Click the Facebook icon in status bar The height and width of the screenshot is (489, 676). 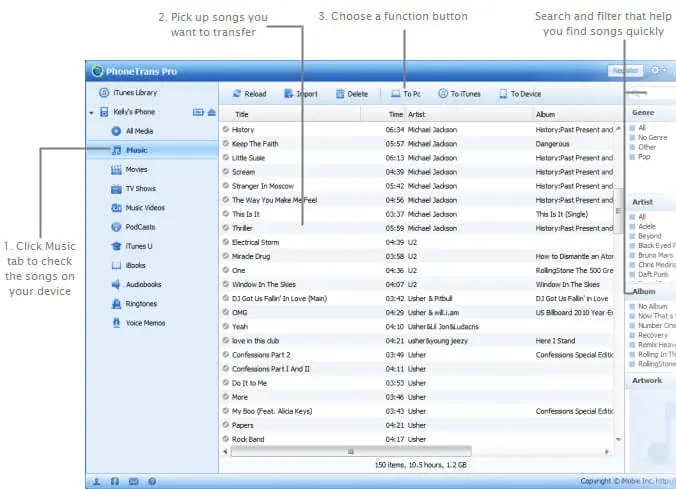click(115, 481)
